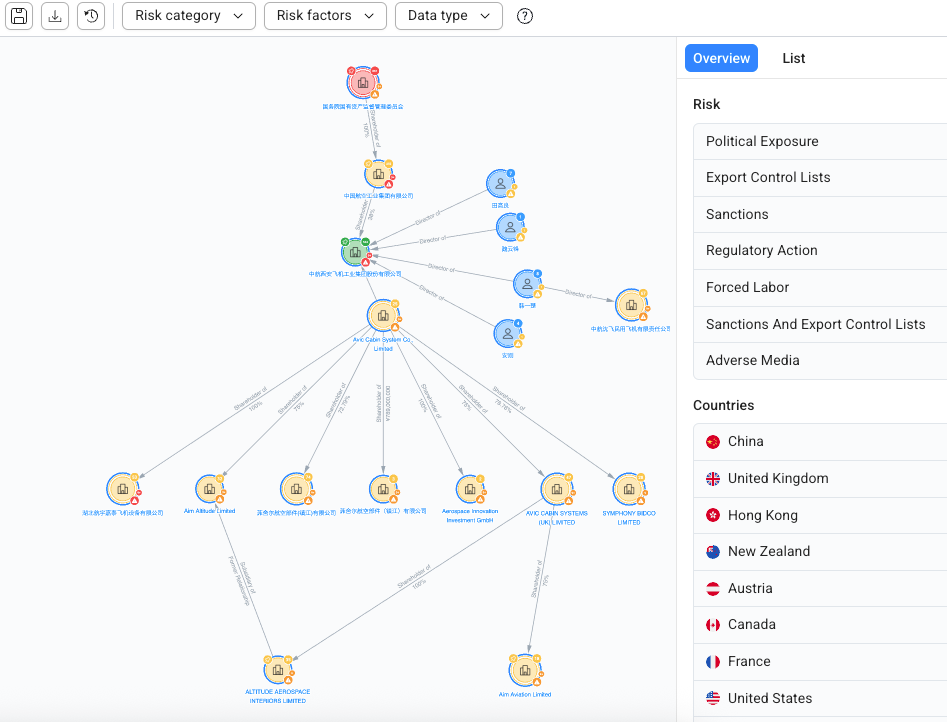Click the red top-level company node
The width and height of the screenshot is (947, 722).
pos(363,83)
